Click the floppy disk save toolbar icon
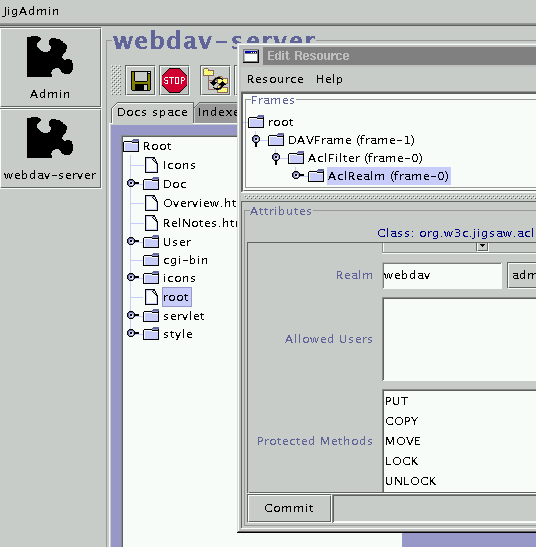536x547 pixels. [x=140, y=81]
